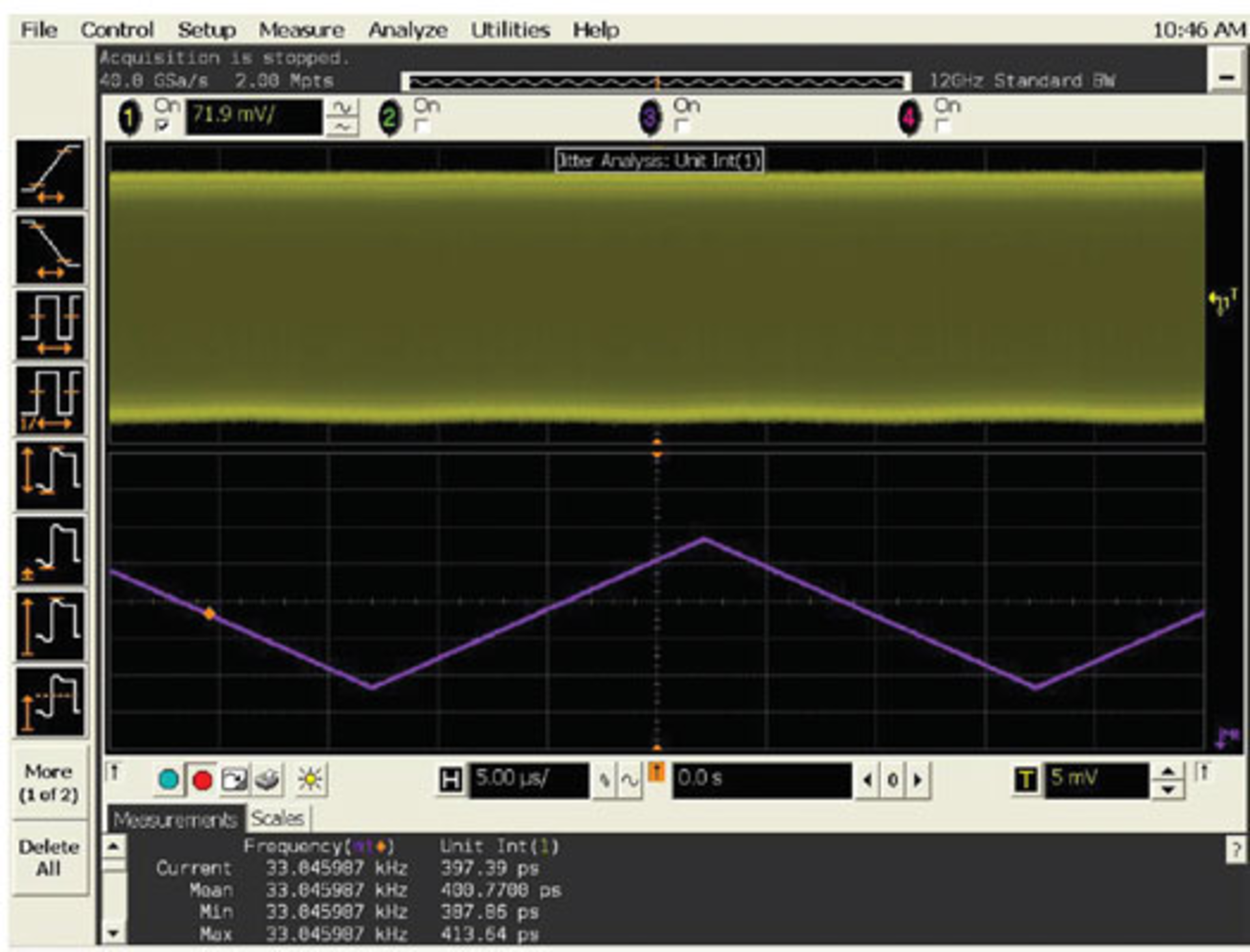
Task: Click the acquisition memory overview bar
Action: (656, 82)
